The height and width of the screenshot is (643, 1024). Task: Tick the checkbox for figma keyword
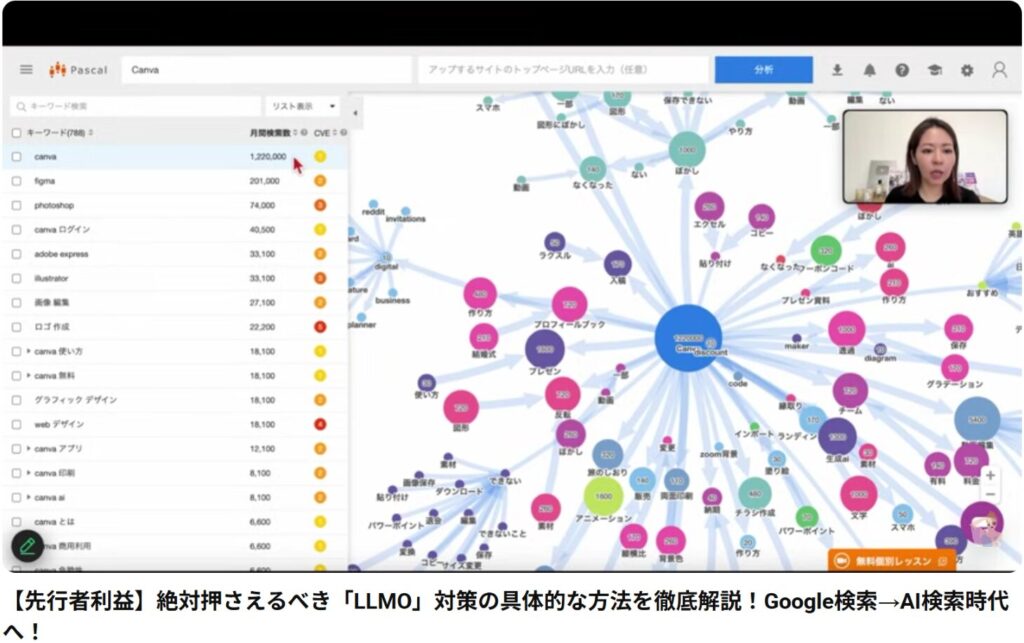pyautogui.click(x=16, y=181)
